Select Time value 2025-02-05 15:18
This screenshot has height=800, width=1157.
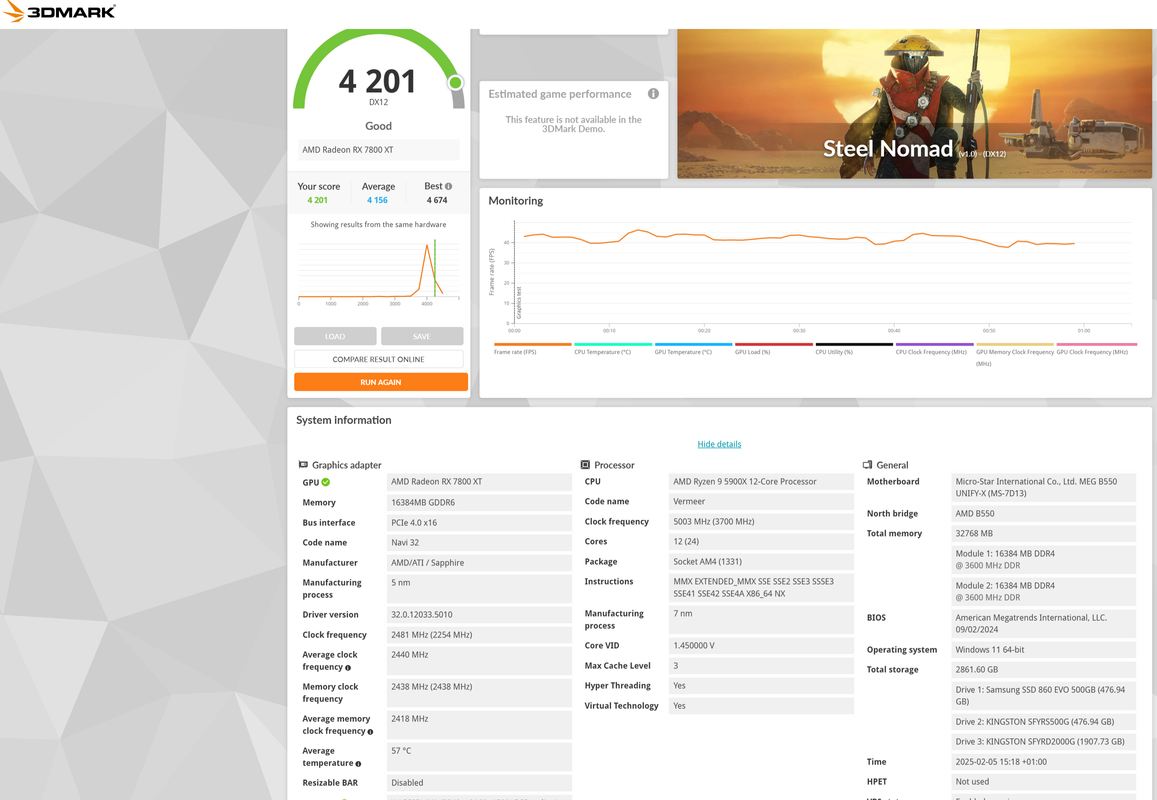point(1043,762)
